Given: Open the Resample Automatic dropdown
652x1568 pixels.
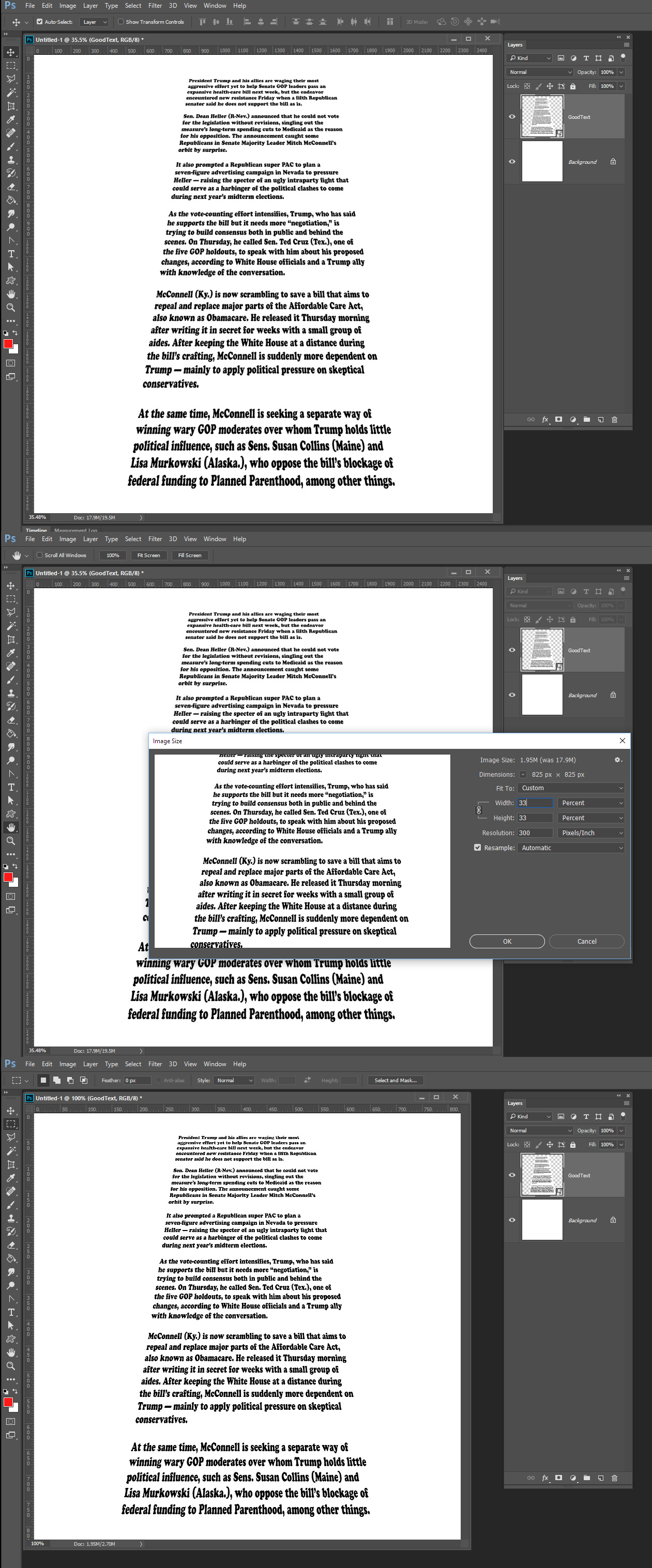Looking at the screenshot, I should point(572,847).
